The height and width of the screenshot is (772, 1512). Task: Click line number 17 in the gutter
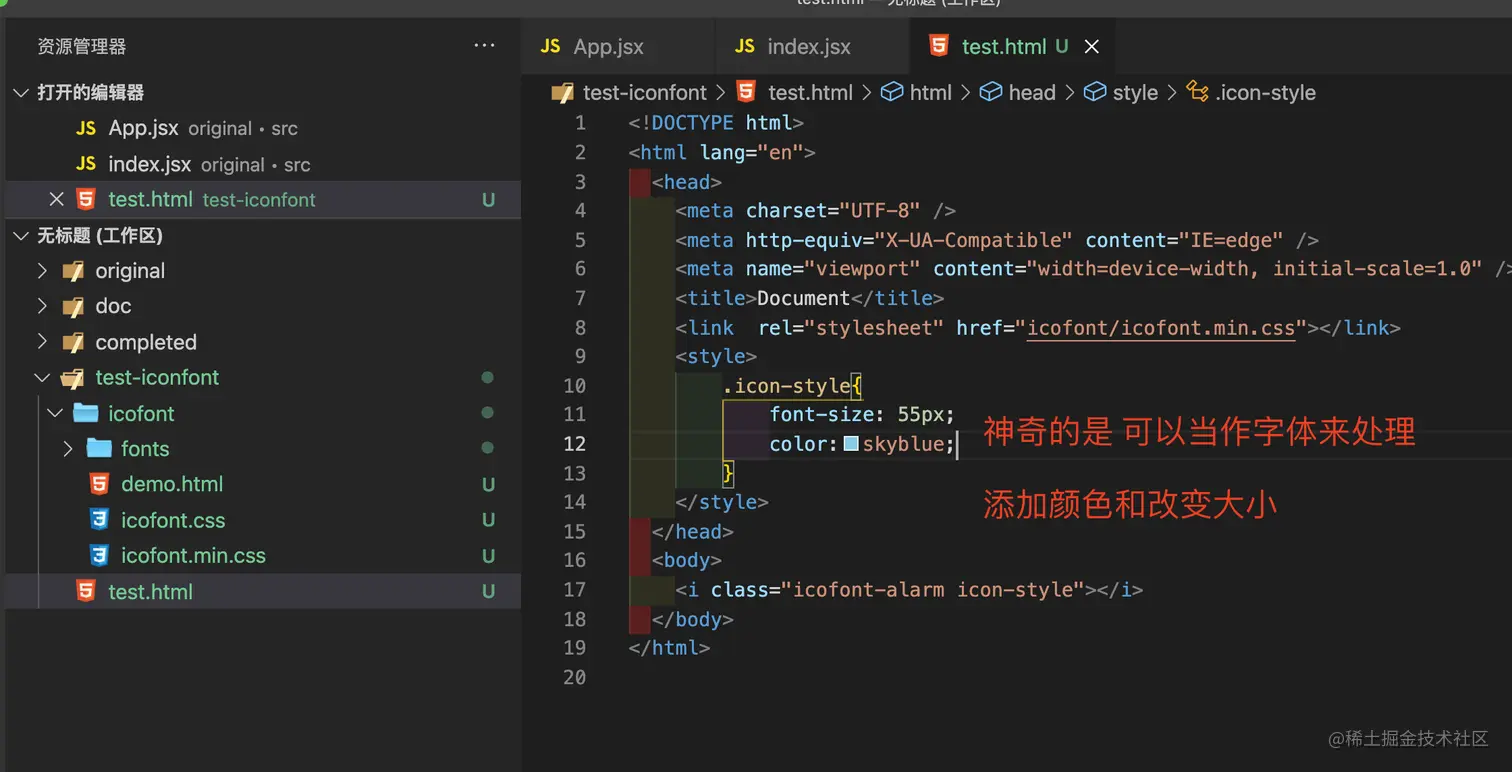(x=575, y=589)
